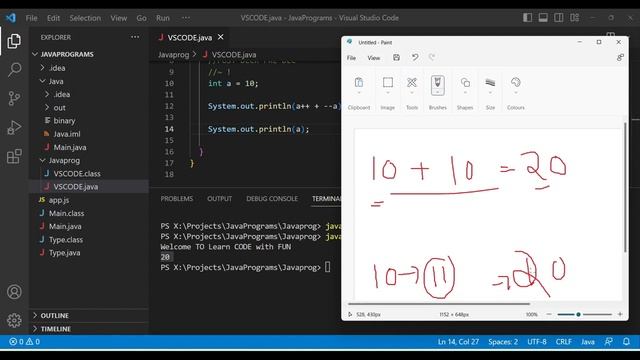Click Spaces: 2 indentation status

(x=503, y=342)
